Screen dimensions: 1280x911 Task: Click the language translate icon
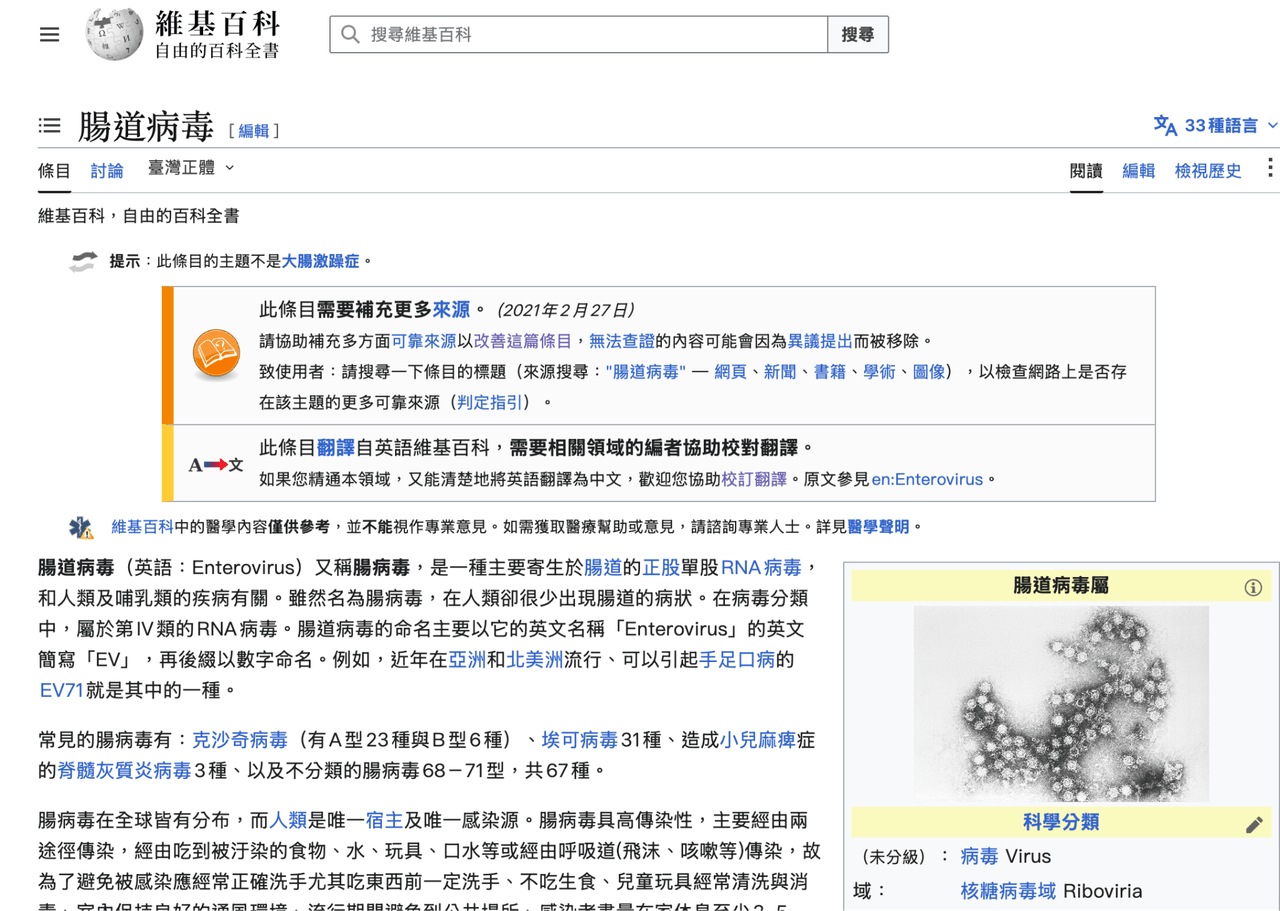[x=1165, y=126]
